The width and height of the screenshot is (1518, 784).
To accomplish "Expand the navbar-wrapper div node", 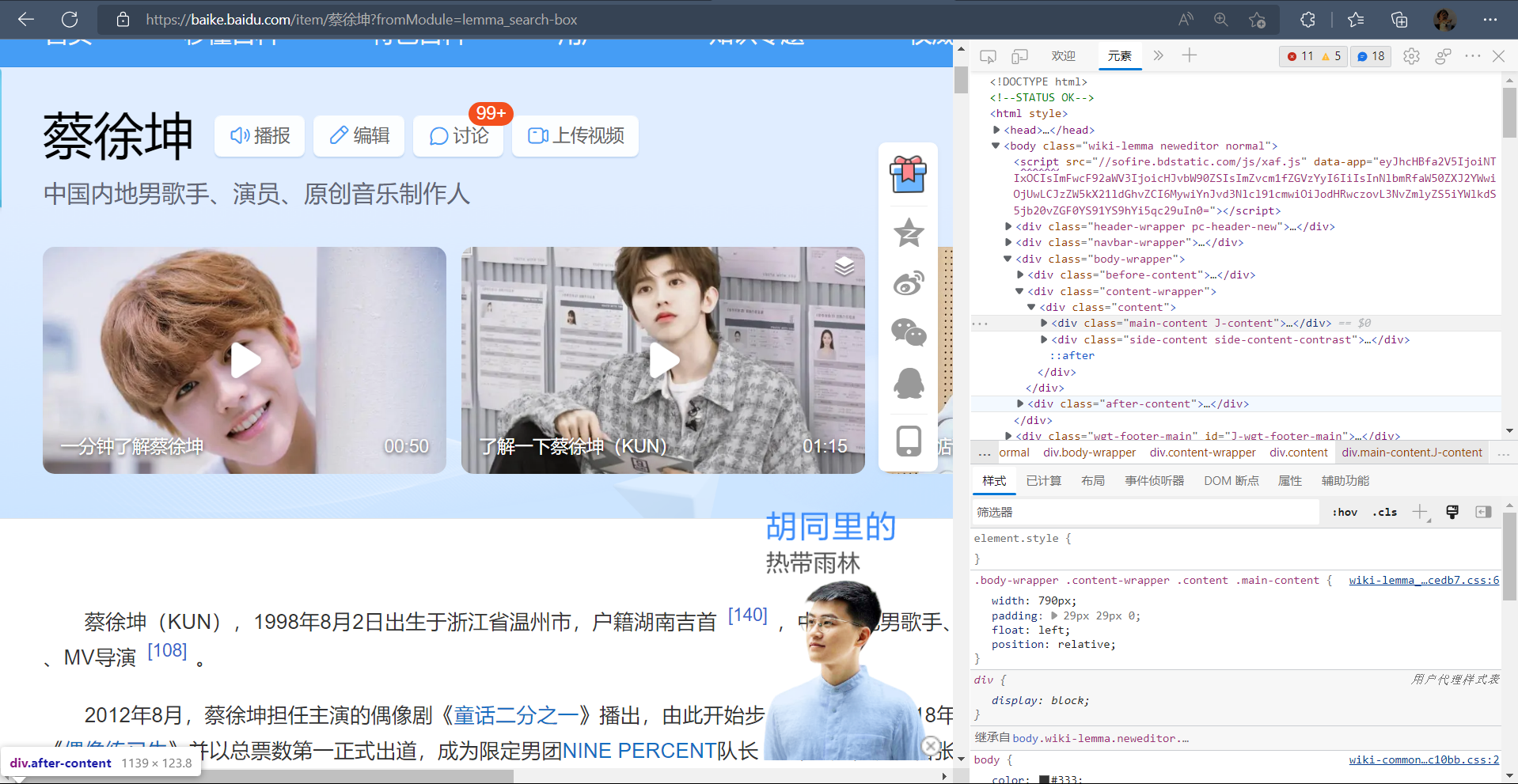I will click(1008, 242).
